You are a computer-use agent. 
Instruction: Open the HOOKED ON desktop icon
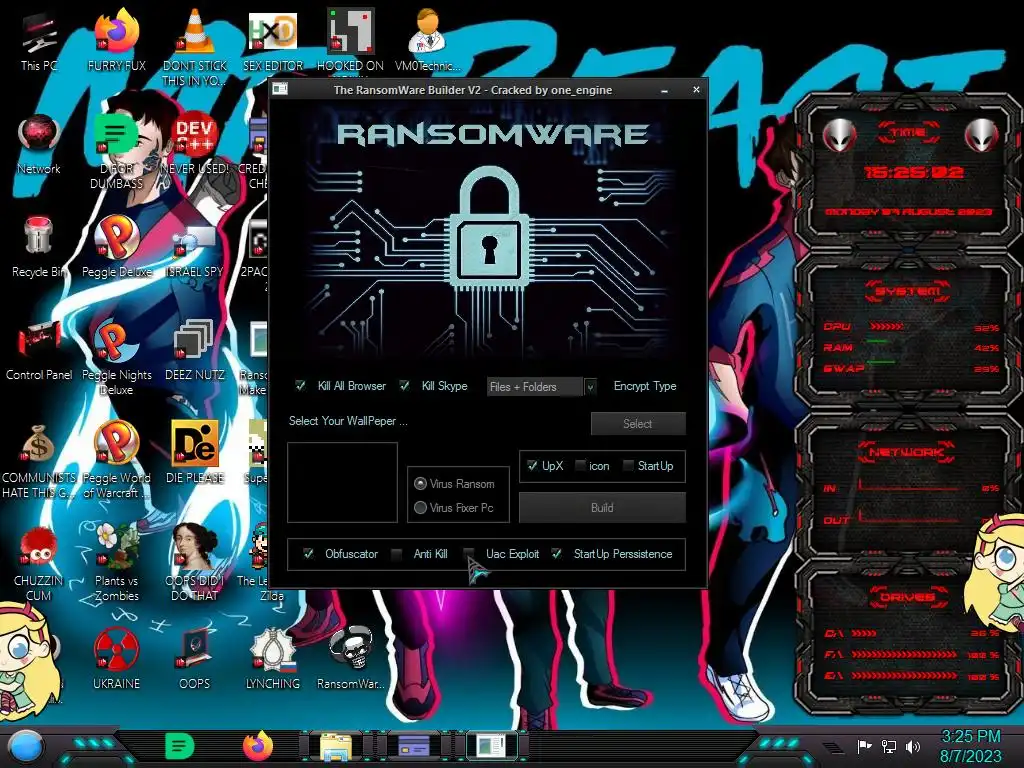350,40
